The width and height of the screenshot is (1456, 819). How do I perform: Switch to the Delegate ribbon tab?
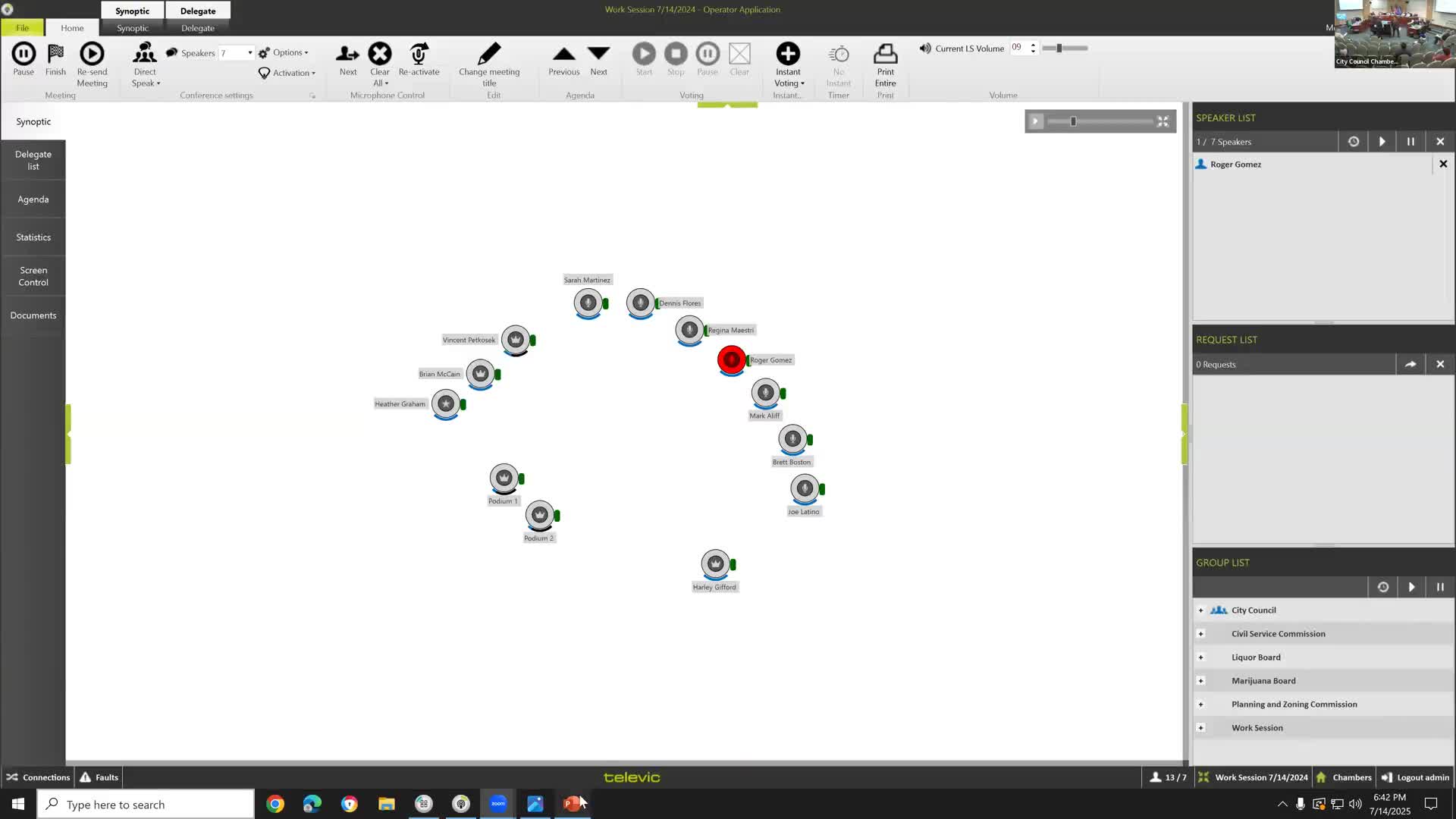click(x=198, y=28)
